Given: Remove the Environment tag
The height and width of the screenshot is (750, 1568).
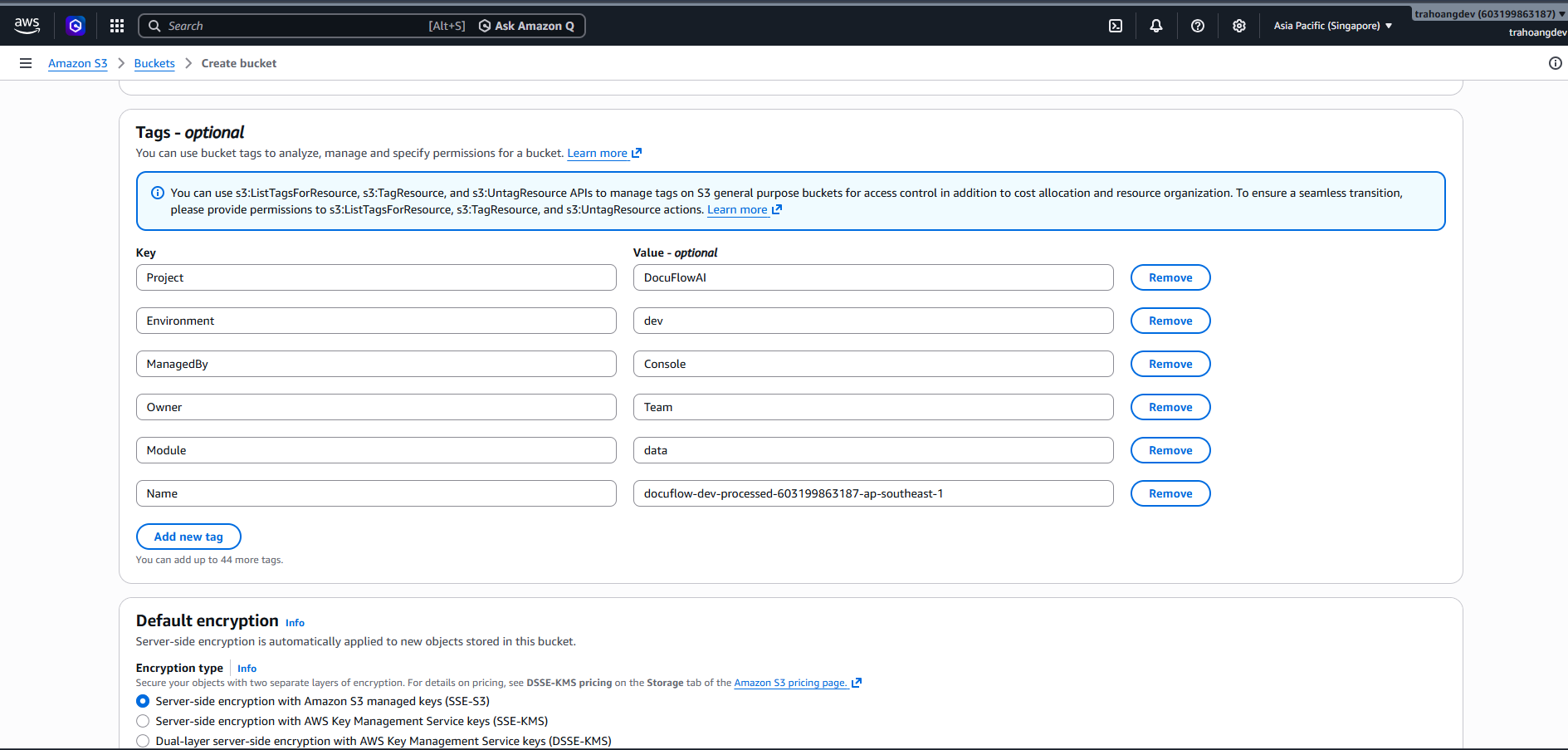Looking at the screenshot, I should point(1170,321).
